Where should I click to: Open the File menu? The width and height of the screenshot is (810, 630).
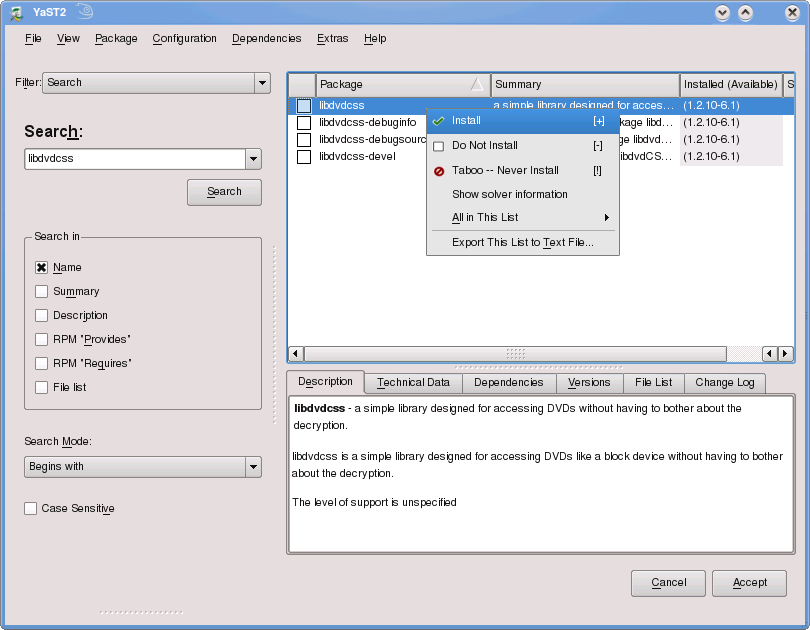(x=33, y=39)
